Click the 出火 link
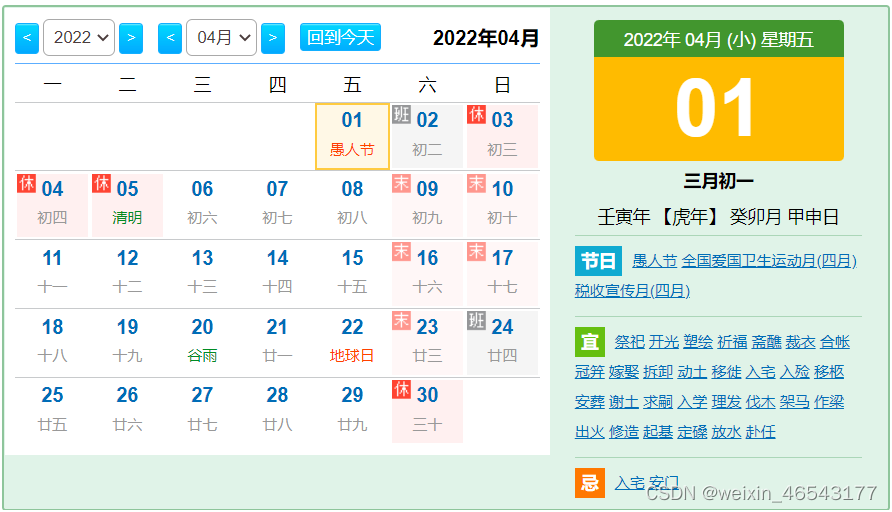Screen dimensions: 892x512 590,432
